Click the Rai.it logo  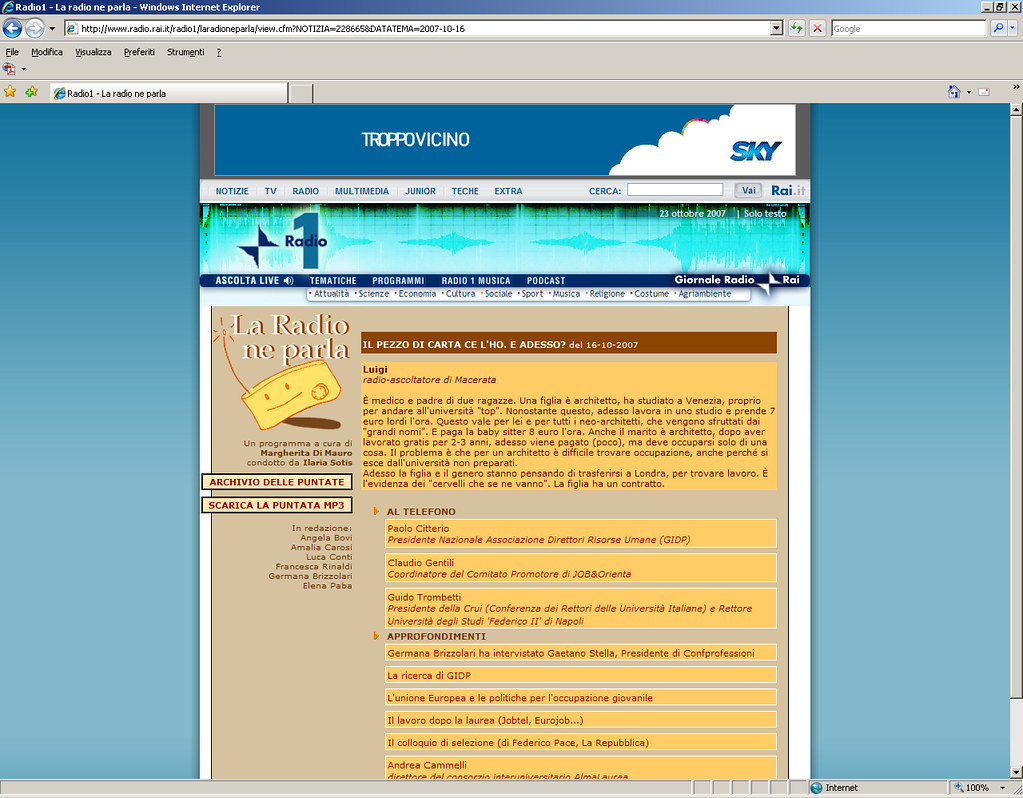tap(787, 190)
